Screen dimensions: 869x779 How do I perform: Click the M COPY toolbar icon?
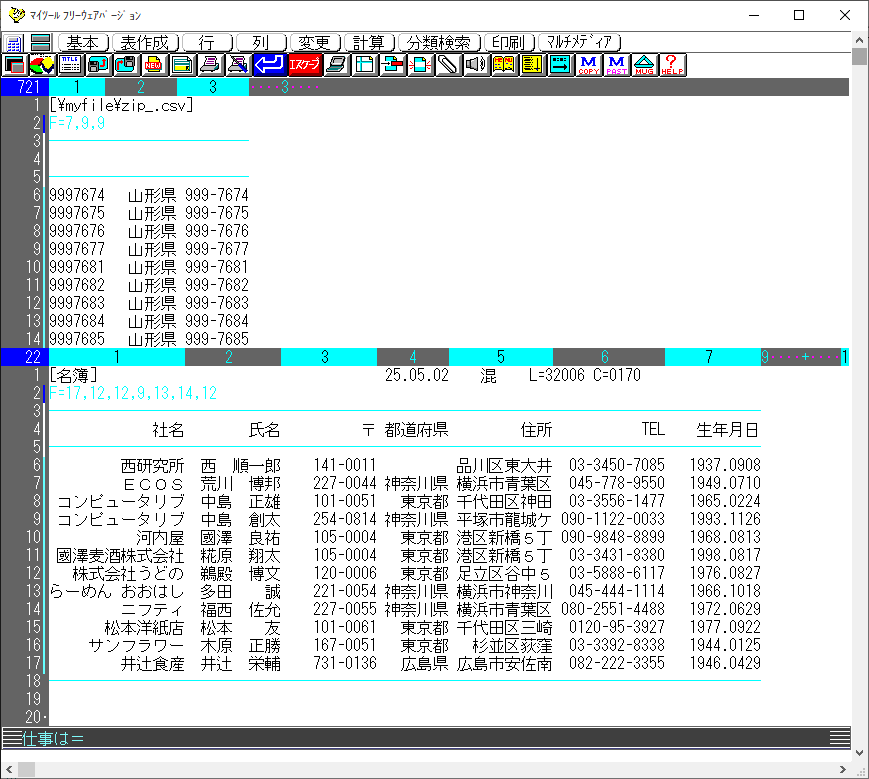tap(588, 65)
